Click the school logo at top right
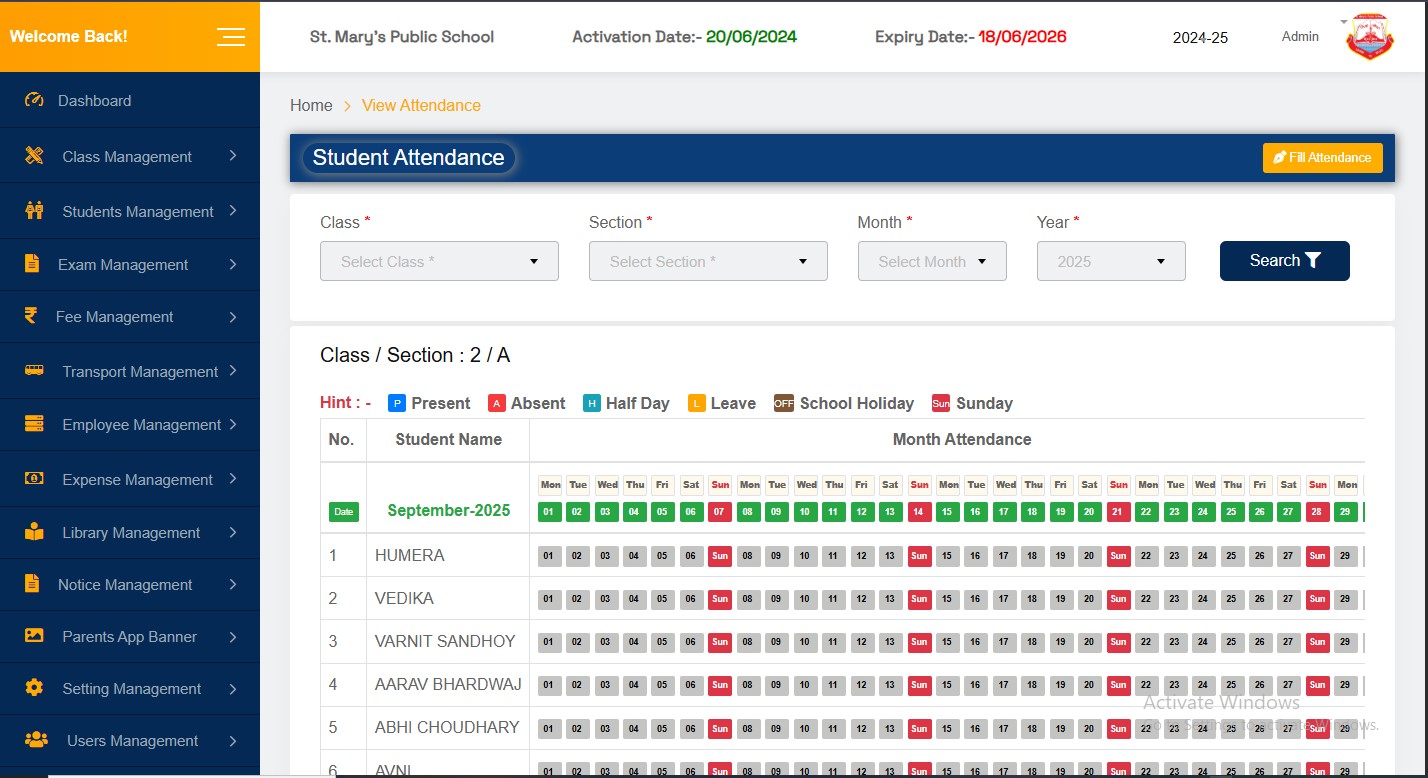This screenshot has width=1428, height=778. [x=1369, y=36]
